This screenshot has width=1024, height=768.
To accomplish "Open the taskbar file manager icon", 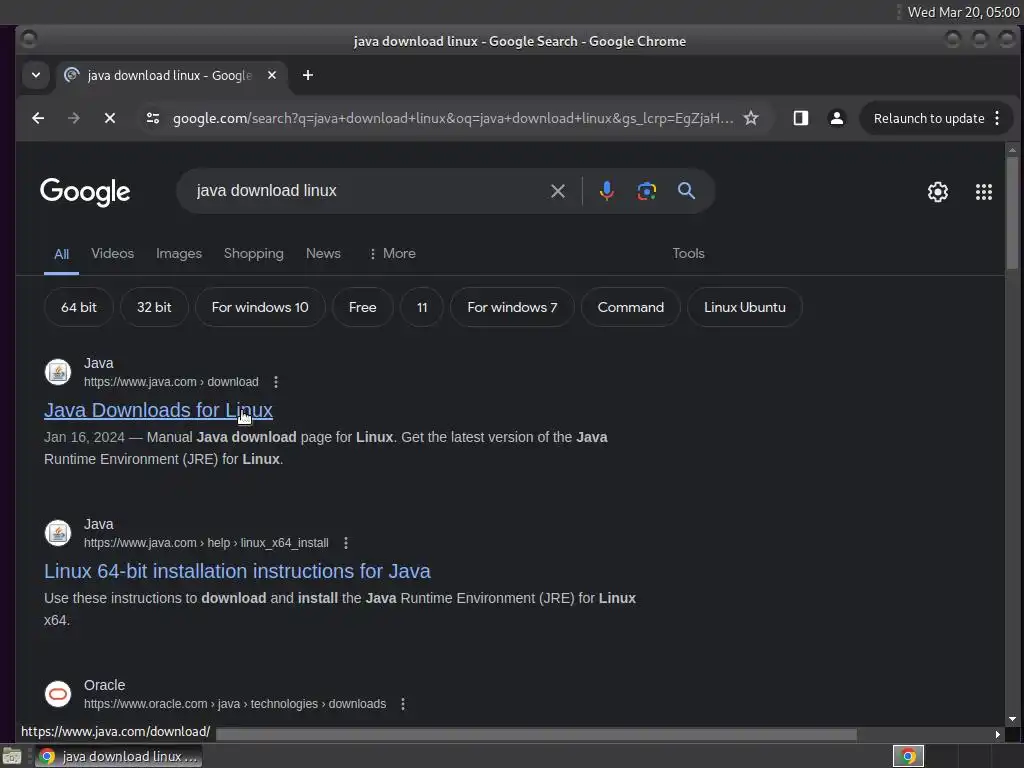I will pyautogui.click(x=12, y=757).
